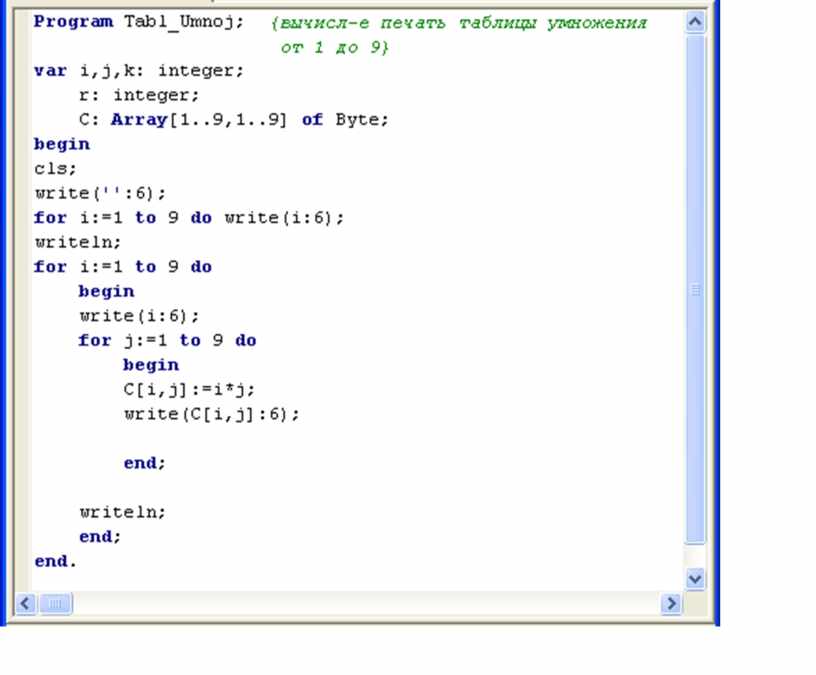Click the indented 'write(i:6);' line
The image size is (816, 675).
click(x=139, y=316)
